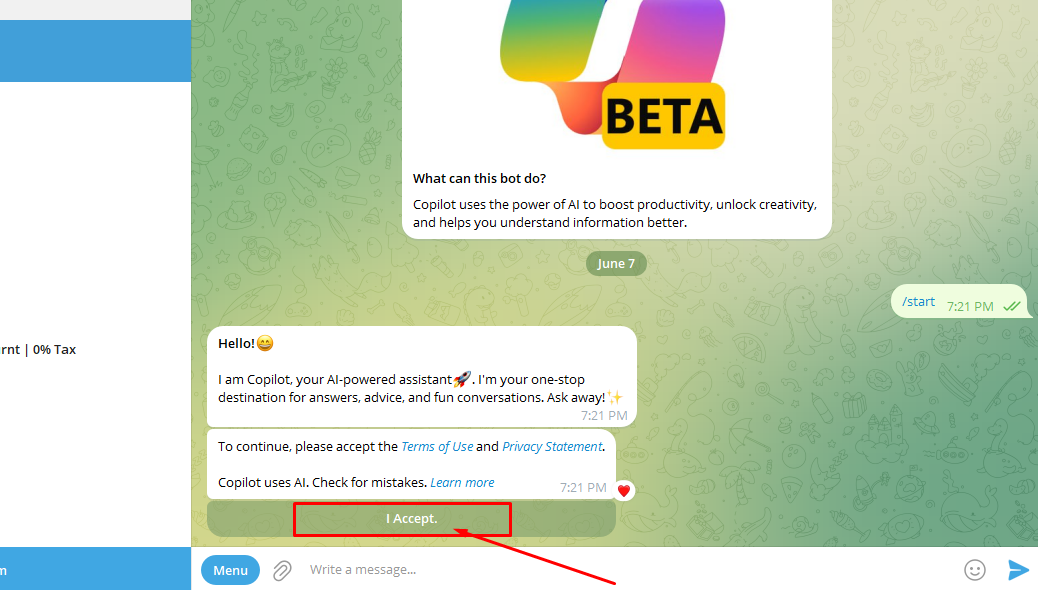Open the emoji picker smiley icon
This screenshot has height=590, width=1038.
[974, 570]
